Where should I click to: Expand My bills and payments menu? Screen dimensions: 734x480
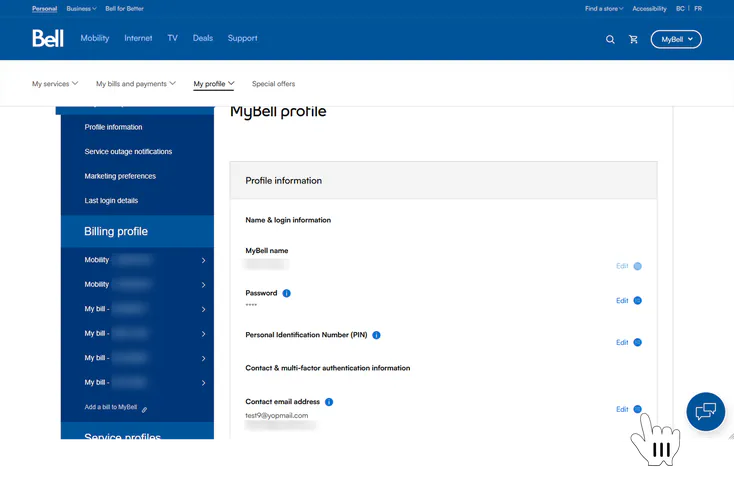[x=136, y=84]
